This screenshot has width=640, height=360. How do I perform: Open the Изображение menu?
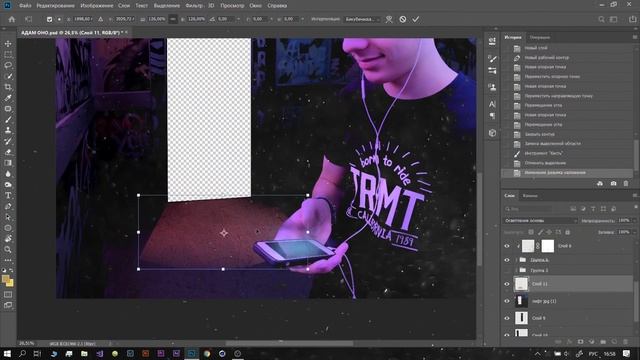(x=97, y=6)
